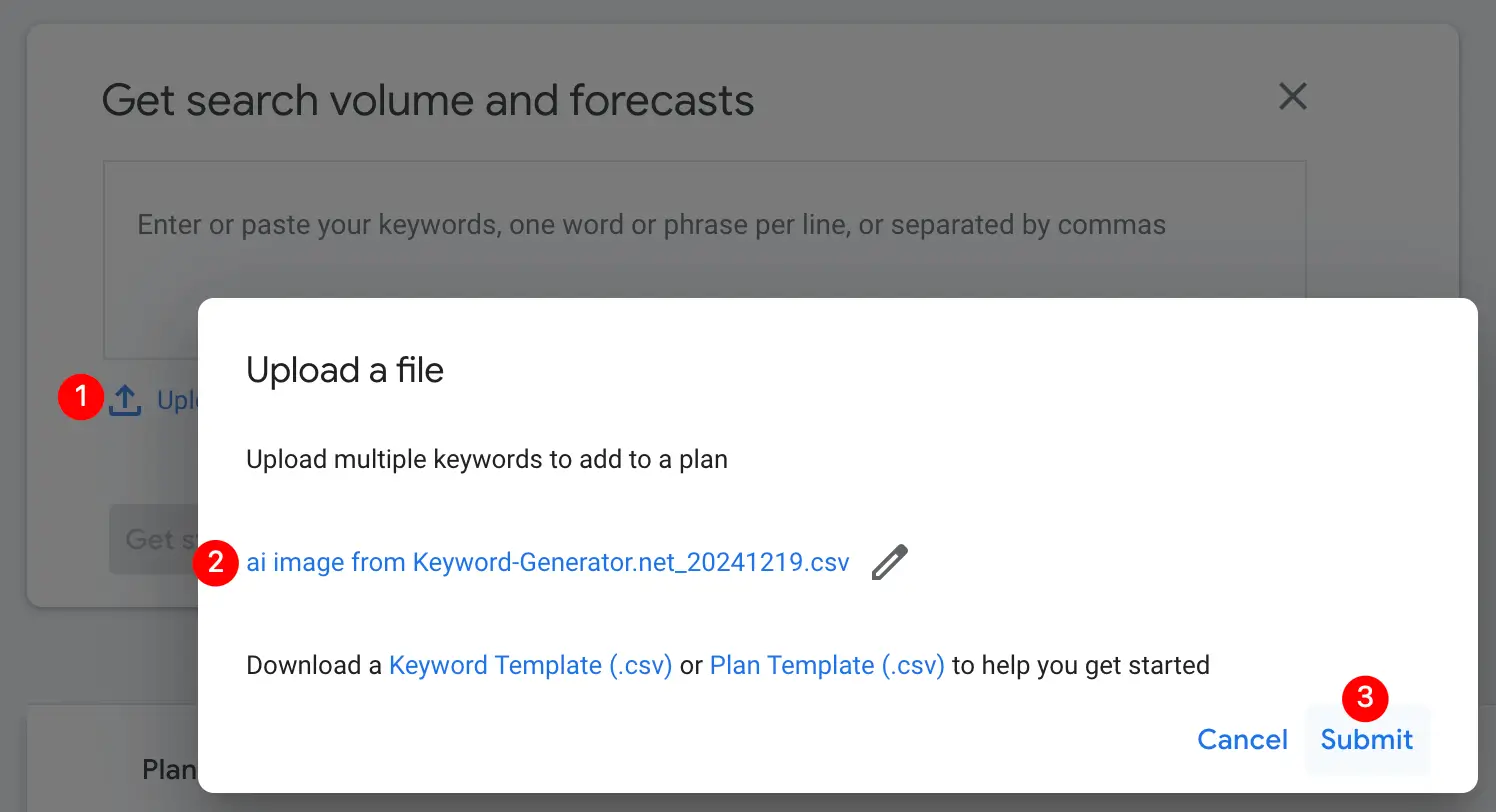Click the pencil edit icon beside the filename
1496x812 pixels.
pos(889,563)
